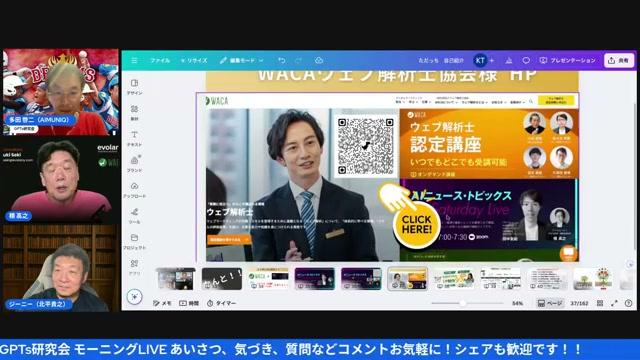The image size is (640, 360).
Task: Click the 37/162 page counter
Action: click(579, 303)
